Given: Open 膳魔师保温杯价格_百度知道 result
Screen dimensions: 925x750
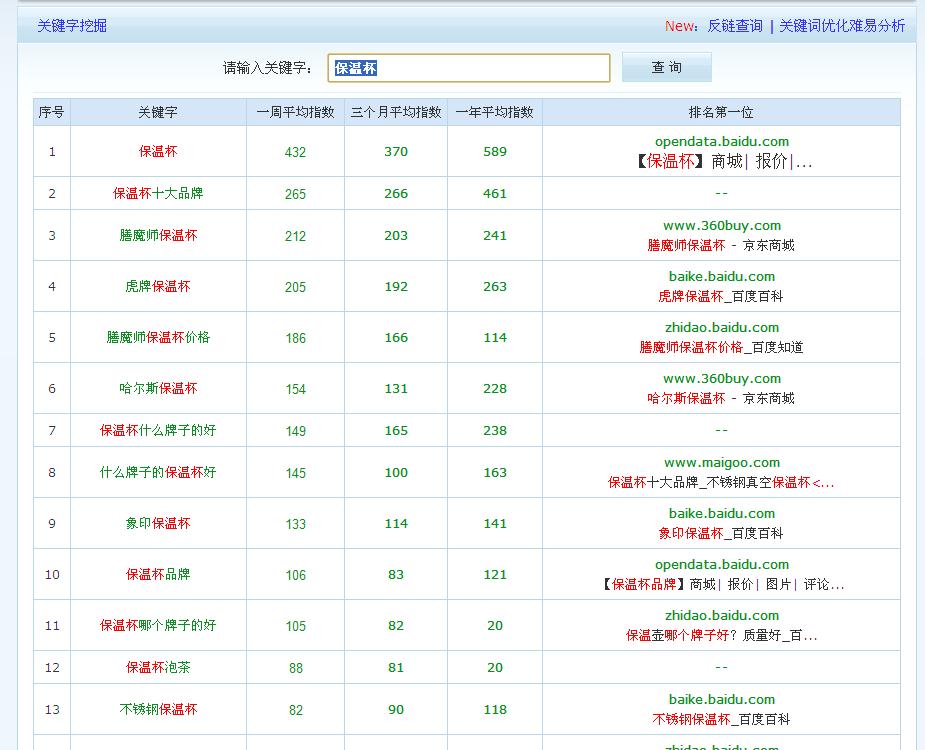Looking at the screenshot, I should (721, 348).
